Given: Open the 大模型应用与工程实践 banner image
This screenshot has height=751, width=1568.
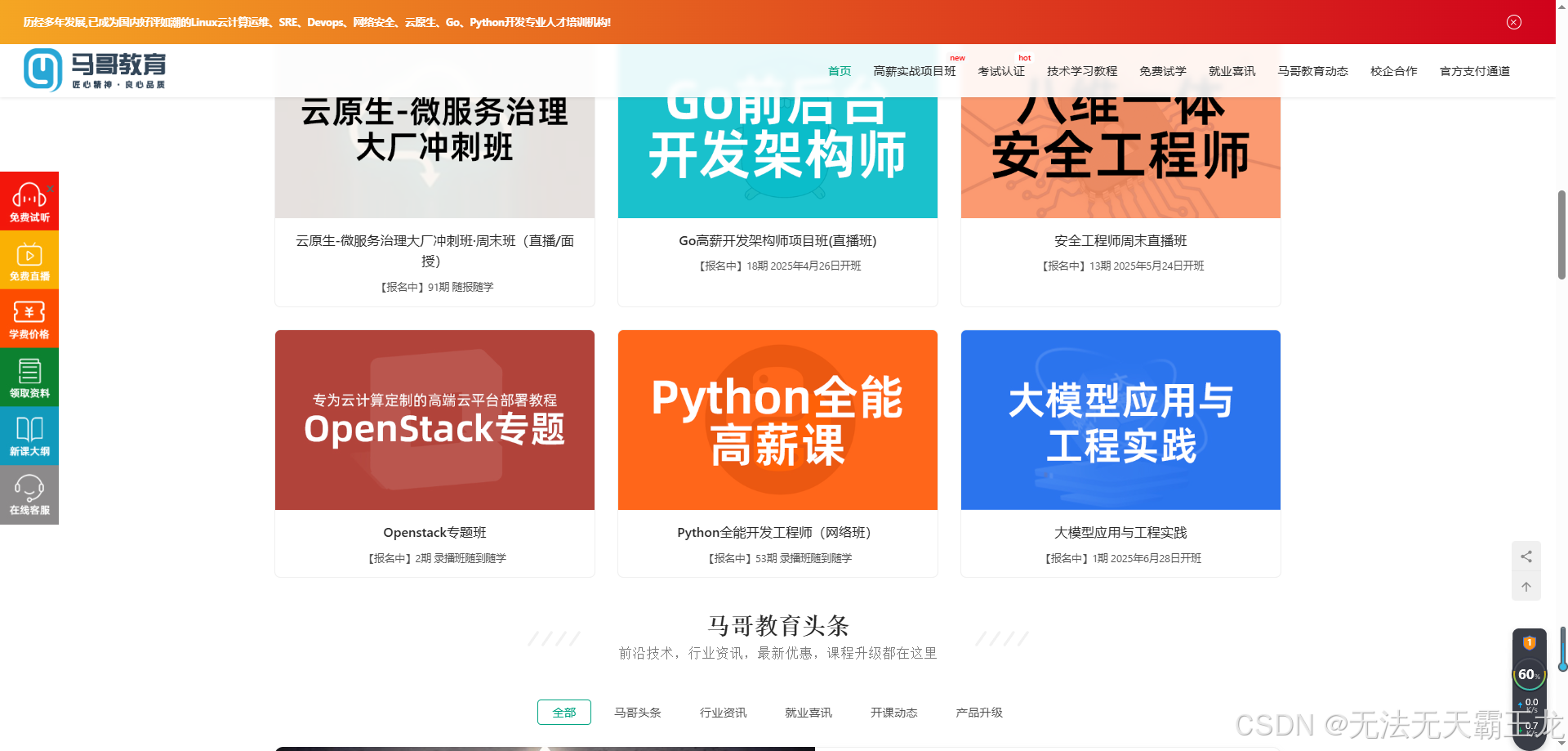Looking at the screenshot, I should 1120,420.
